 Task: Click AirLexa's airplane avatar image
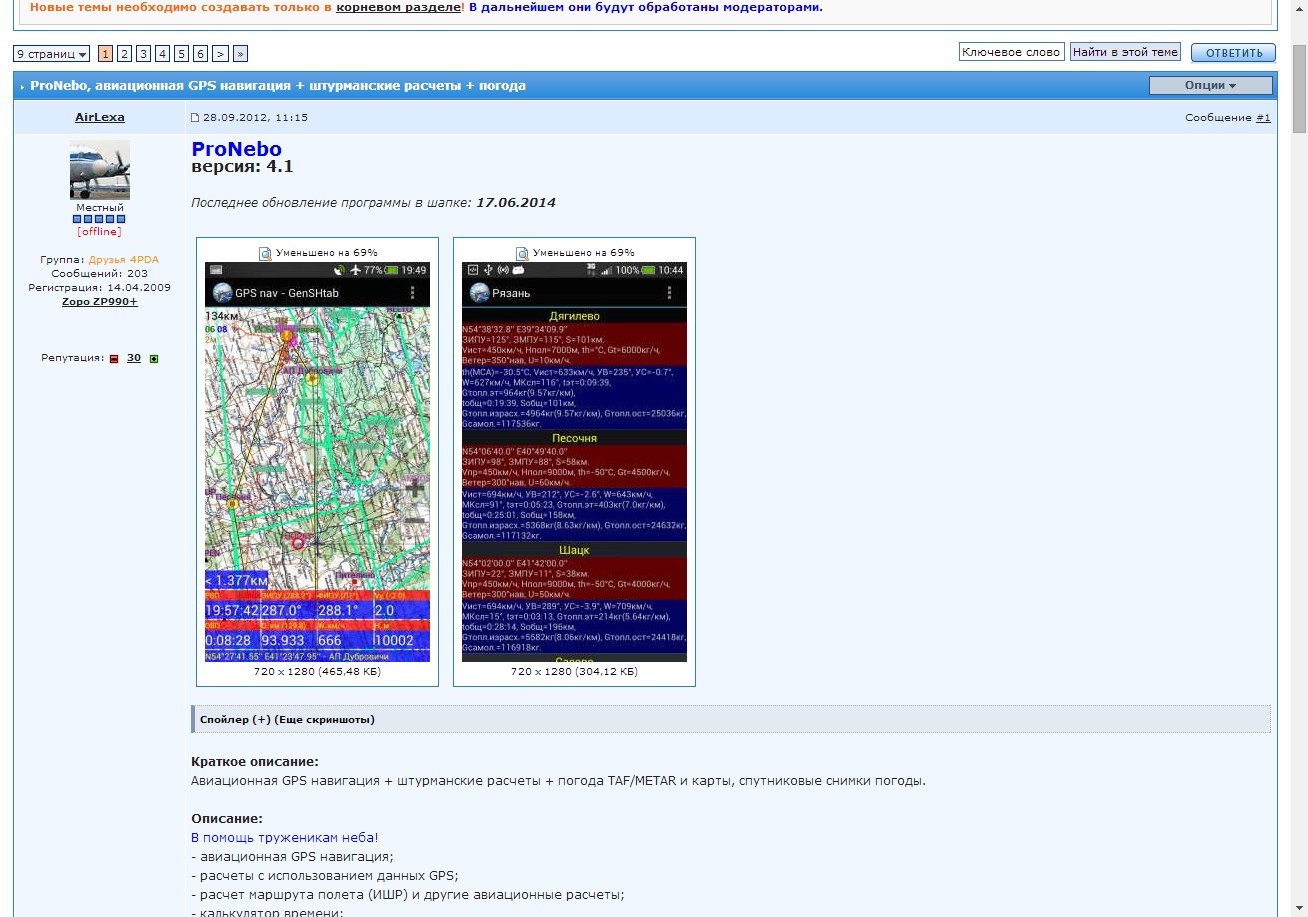100,170
